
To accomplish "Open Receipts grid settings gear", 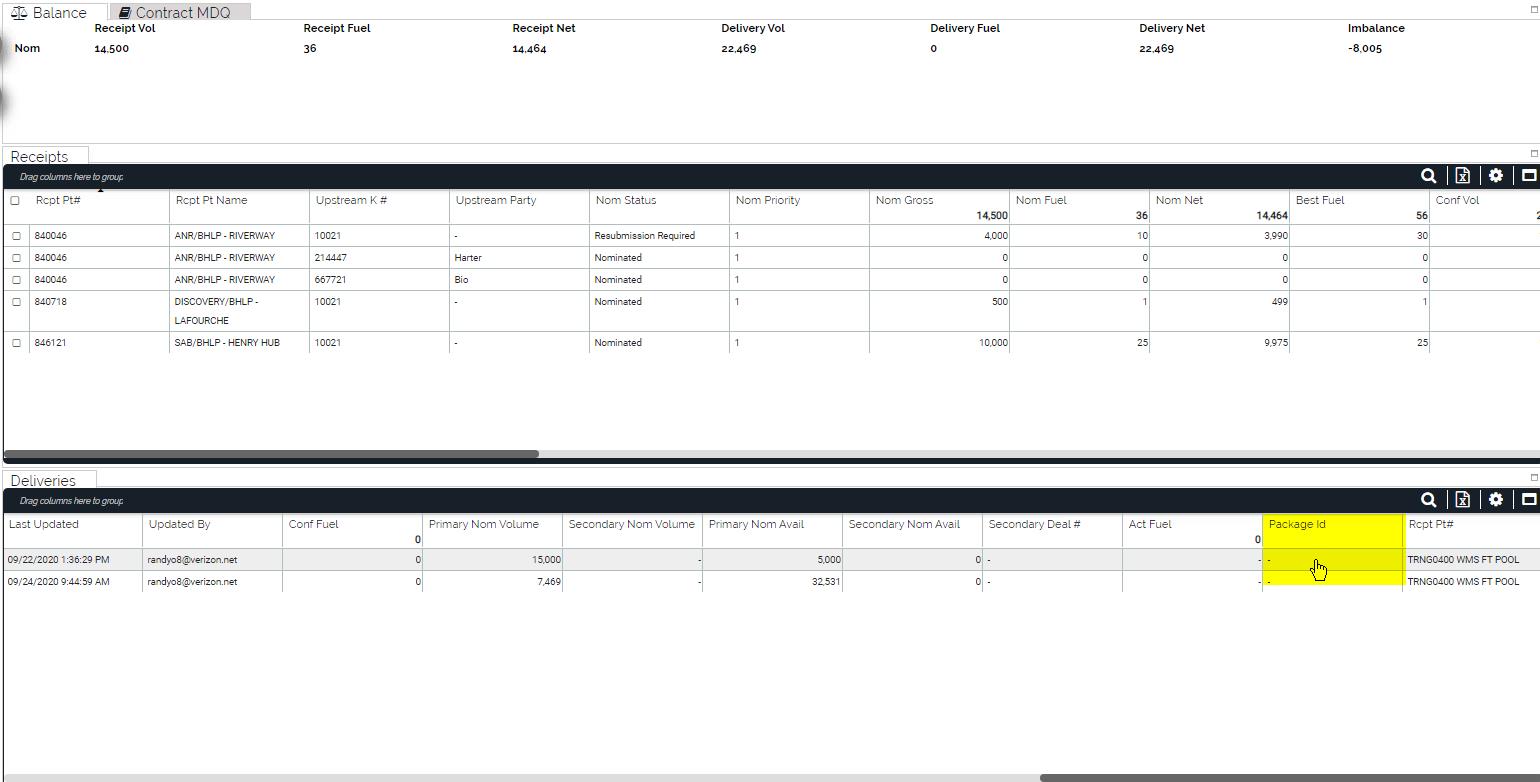I will point(1495,176).
